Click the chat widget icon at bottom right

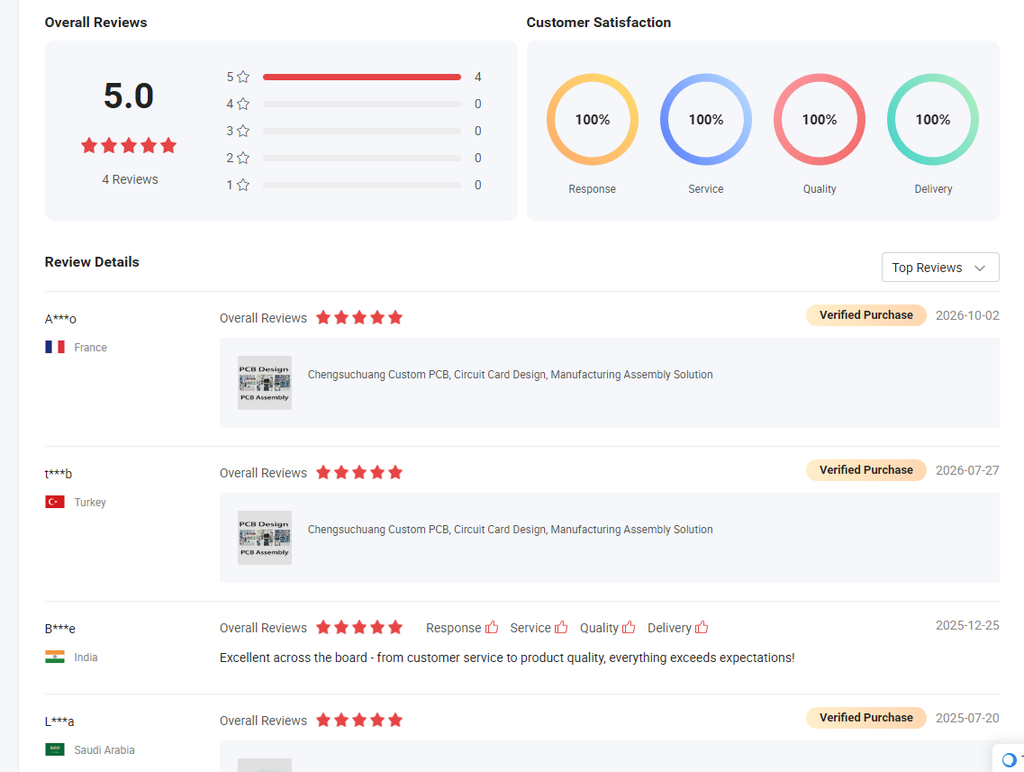tap(1010, 759)
